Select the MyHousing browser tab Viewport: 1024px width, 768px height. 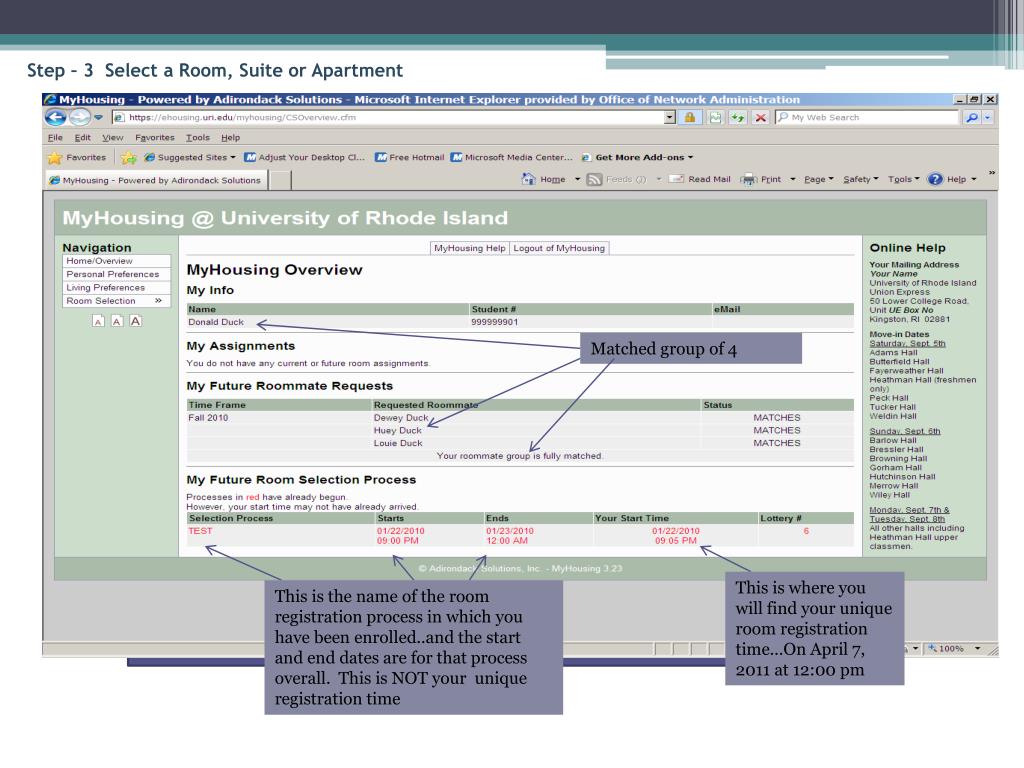click(155, 180)
